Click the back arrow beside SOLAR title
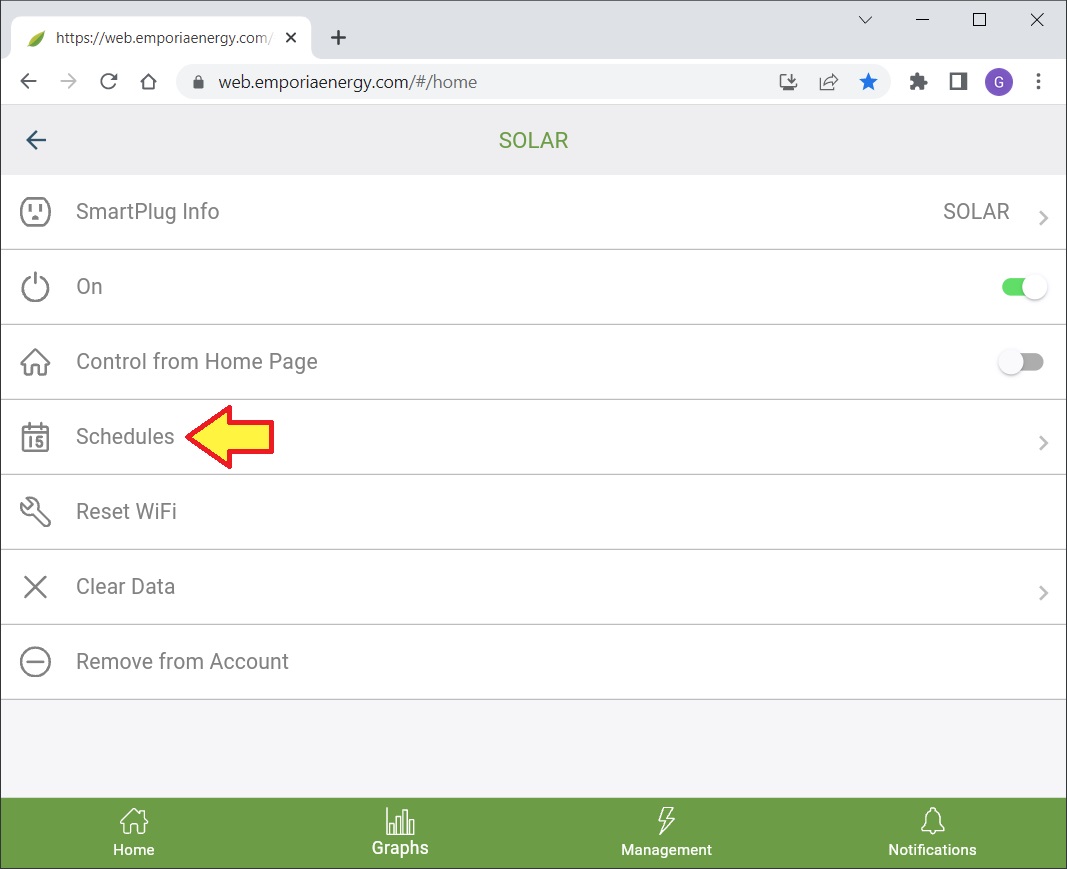Image resolution: width=1067 pixels, height=869 pixels. [x=36, y=140]
